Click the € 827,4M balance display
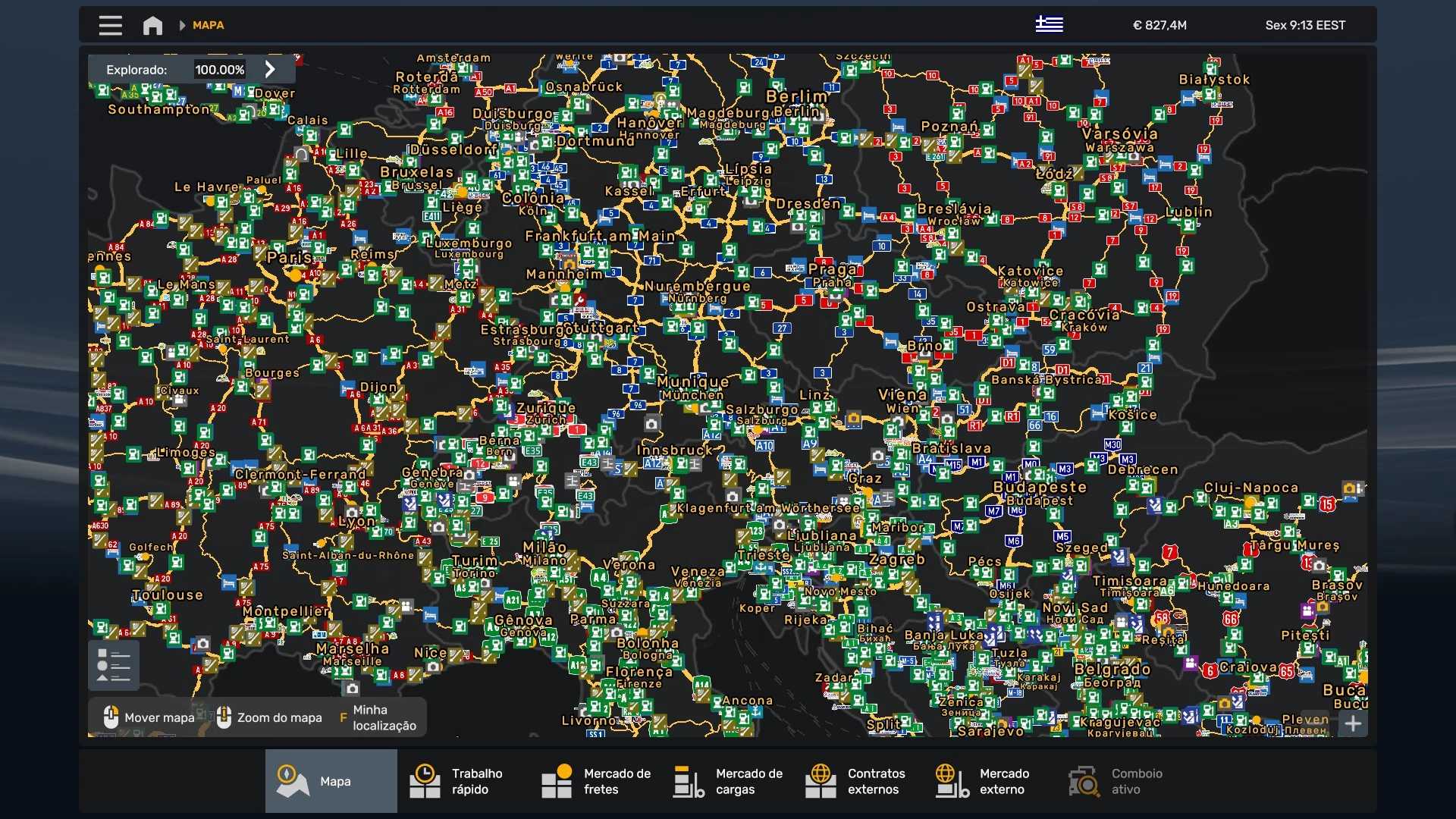The image size is (1456, 819). (1159, 25)
